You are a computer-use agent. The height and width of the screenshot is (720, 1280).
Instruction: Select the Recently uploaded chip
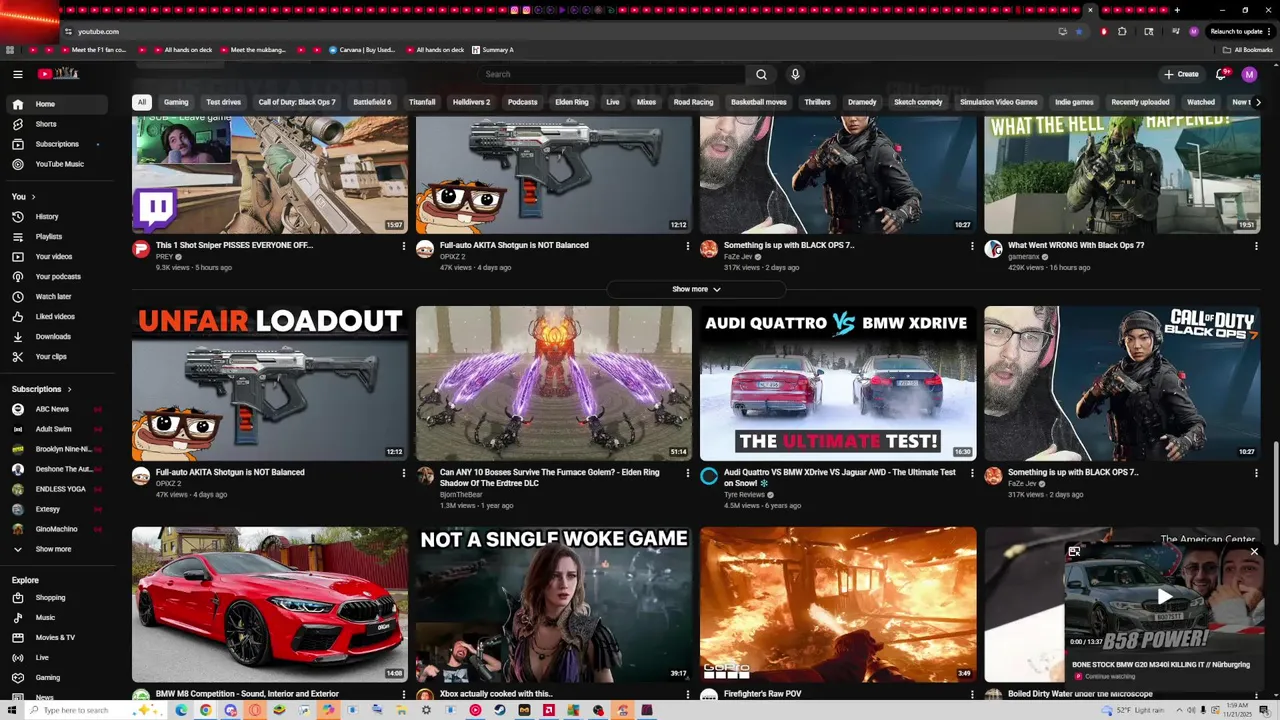pyautogui.click(x=1140, y=102)
